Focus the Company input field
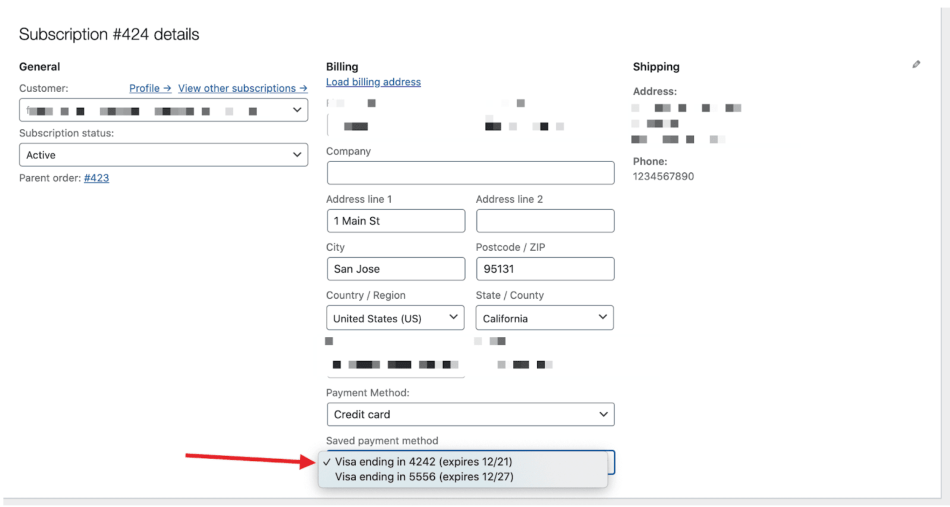 (x=470, y=173)
